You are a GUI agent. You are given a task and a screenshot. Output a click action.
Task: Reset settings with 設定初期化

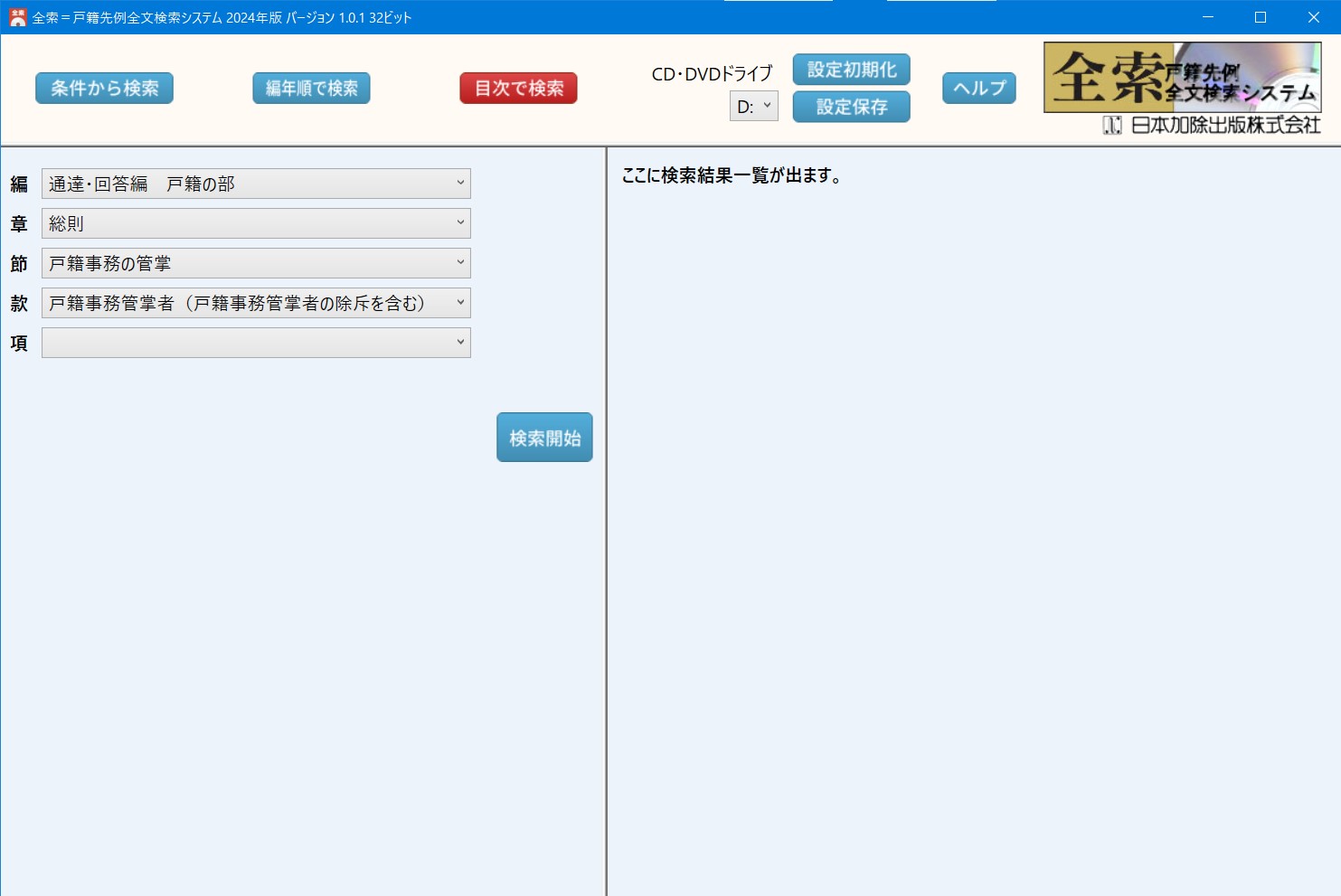point(851,70)
